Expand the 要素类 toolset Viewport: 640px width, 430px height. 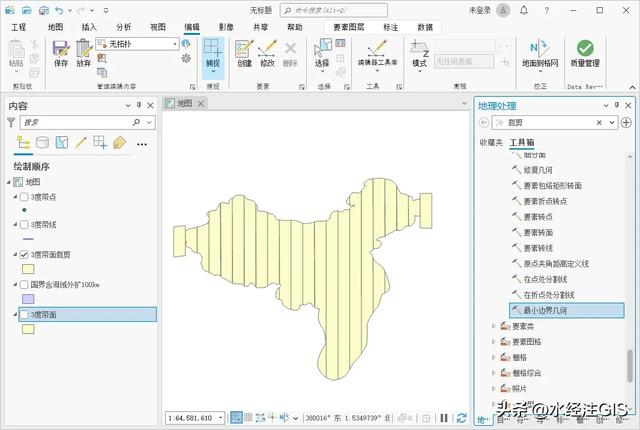(x=493, y=326)
